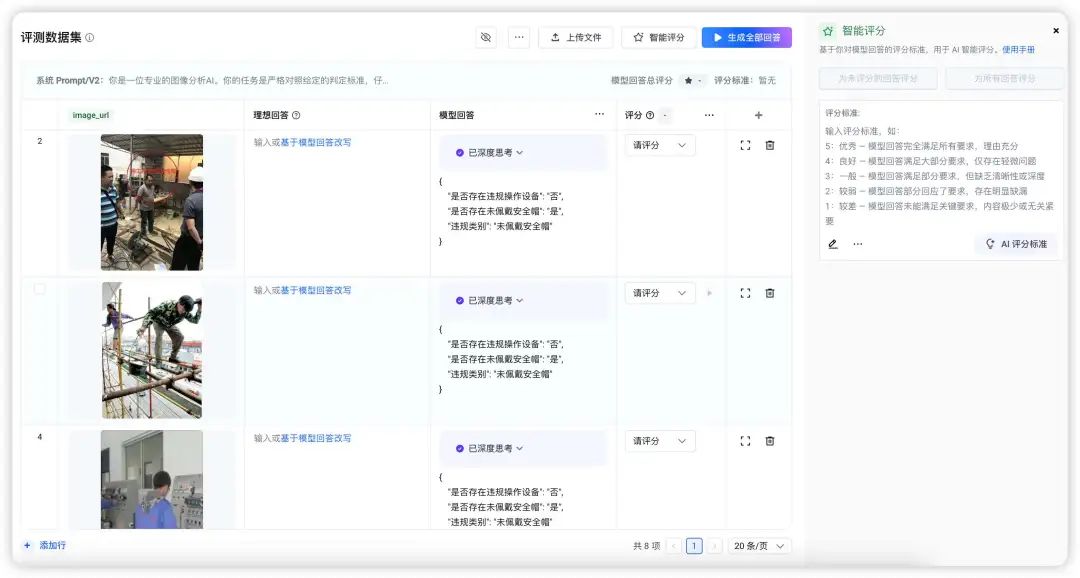The height and width of the screenshot is (578, 1080).
Task: Click the info icon beside 评测数据集
Action: [90, 38]
